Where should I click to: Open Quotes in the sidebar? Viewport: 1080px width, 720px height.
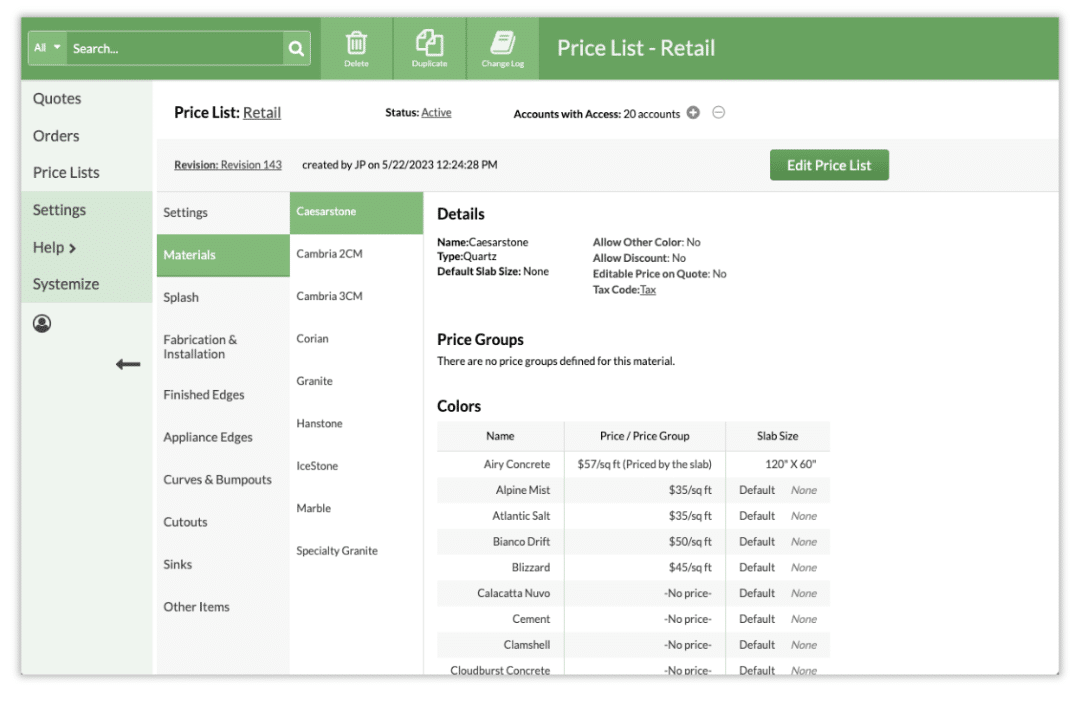click(57, 99)
